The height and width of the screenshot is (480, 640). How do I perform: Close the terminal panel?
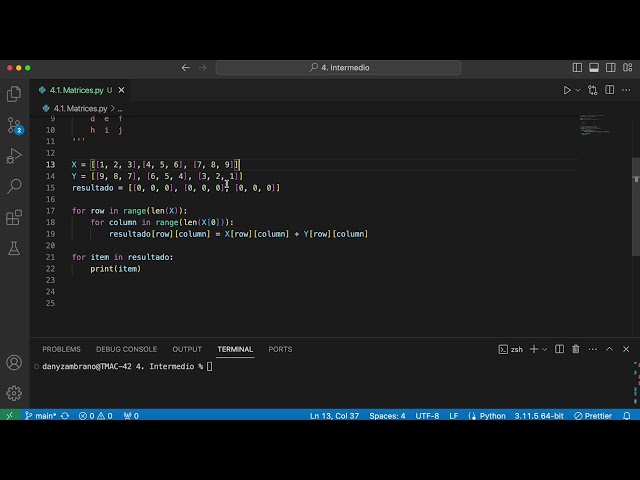[x=626, y=349]
